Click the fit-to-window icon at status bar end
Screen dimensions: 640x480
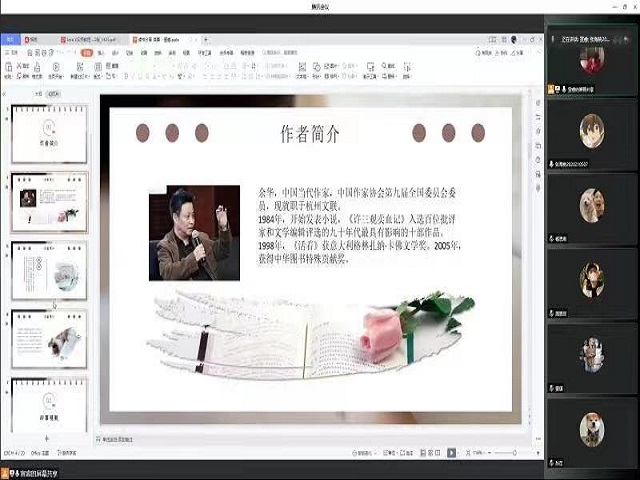(x=538, y=453)
